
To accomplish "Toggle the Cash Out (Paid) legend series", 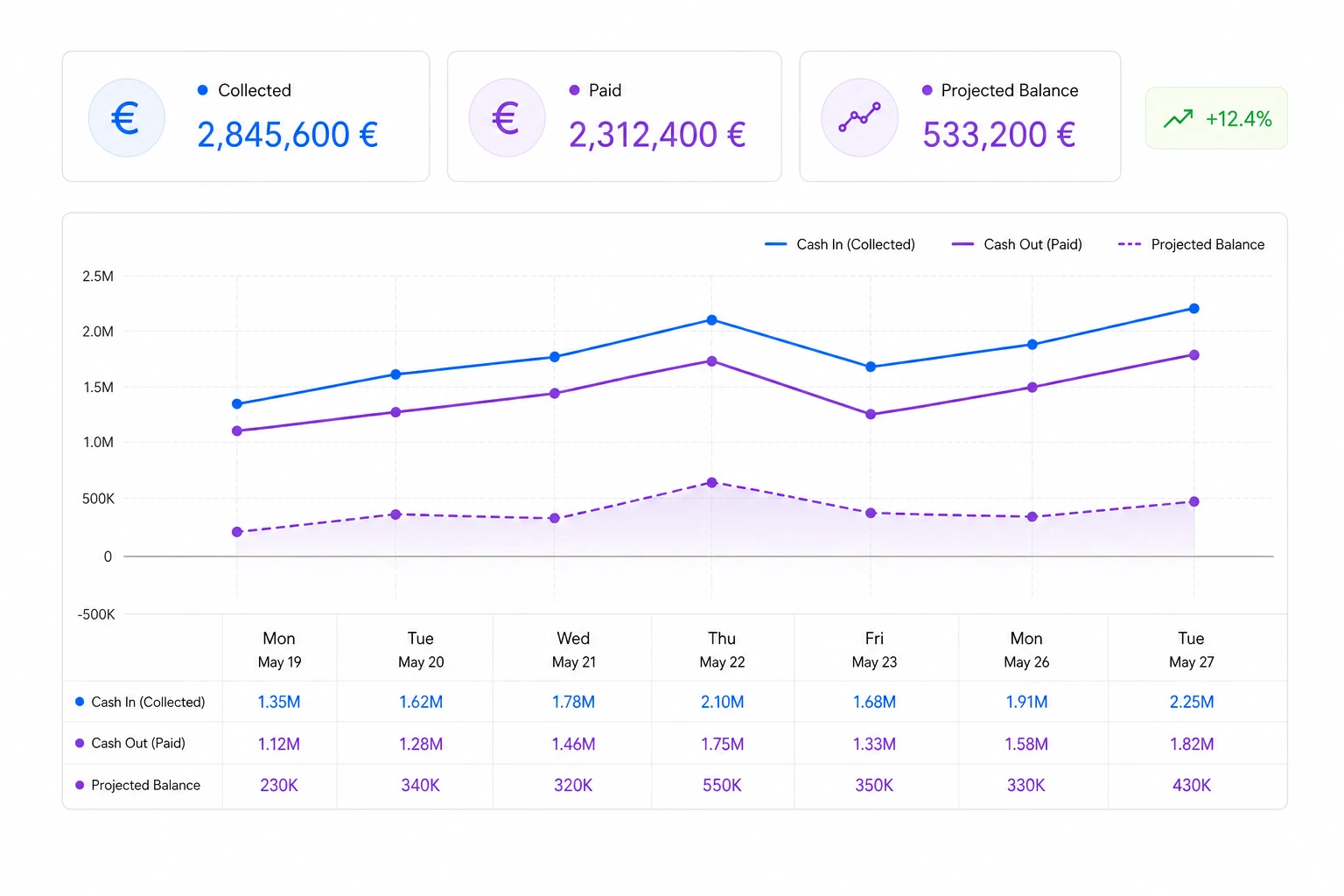I will pos(1017,245).
